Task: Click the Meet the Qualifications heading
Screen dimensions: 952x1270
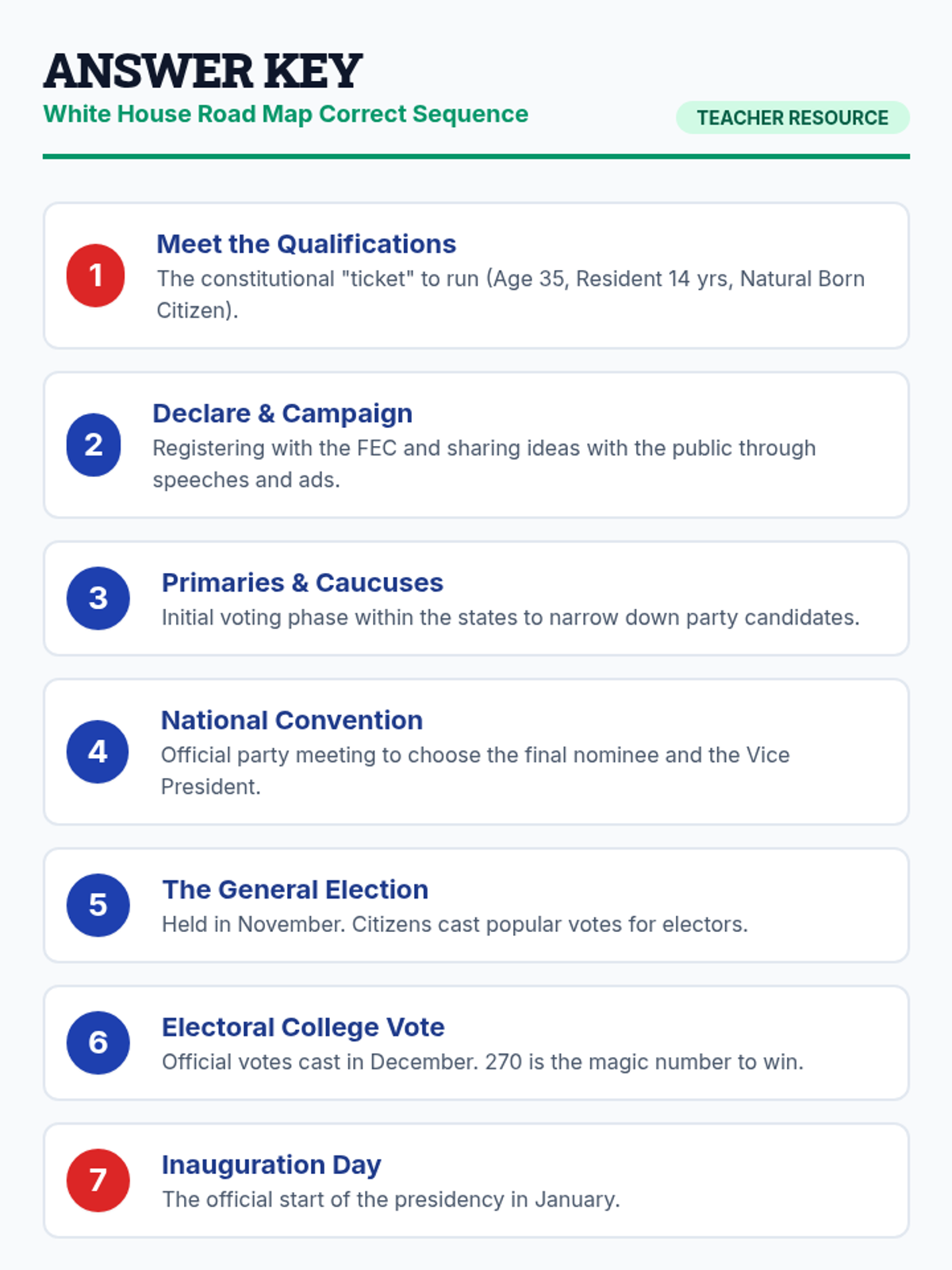Action: (306, 244)
